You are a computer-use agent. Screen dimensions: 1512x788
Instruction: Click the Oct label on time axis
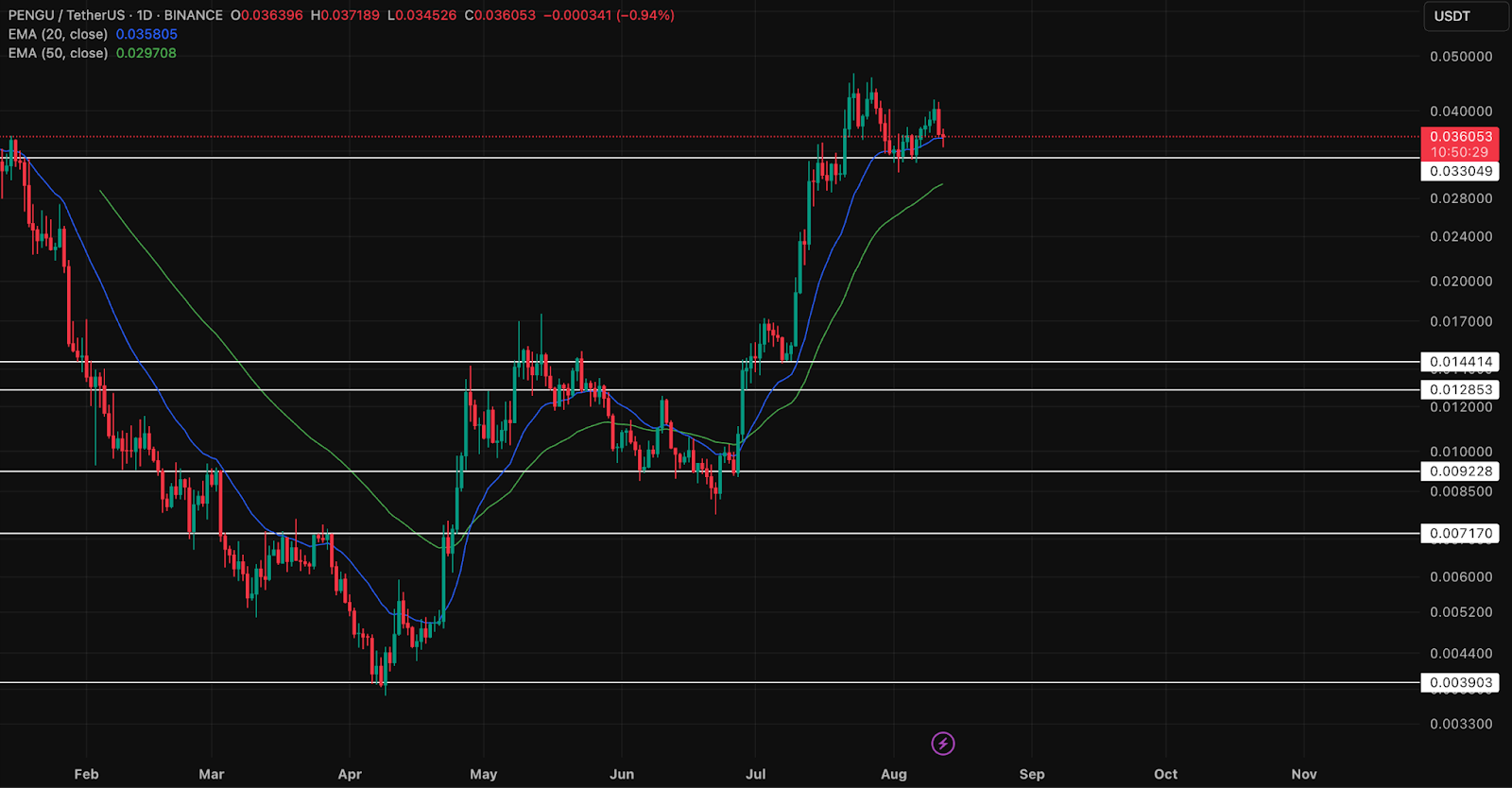click(1166, 774)
